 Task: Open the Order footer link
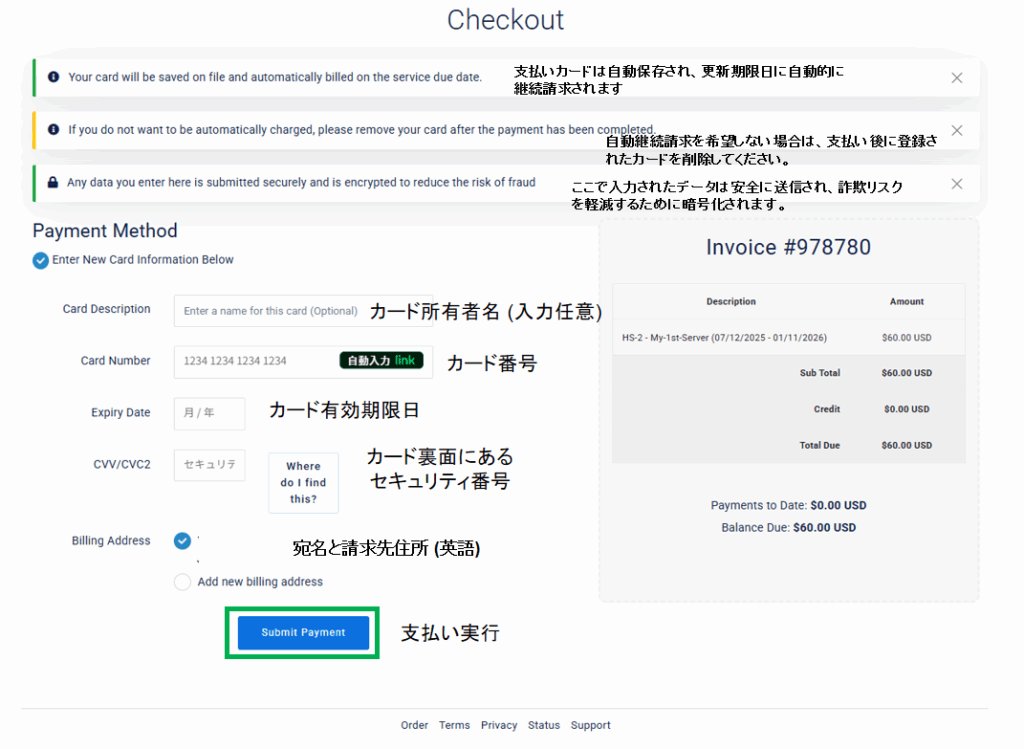click(x=414, y=726)
